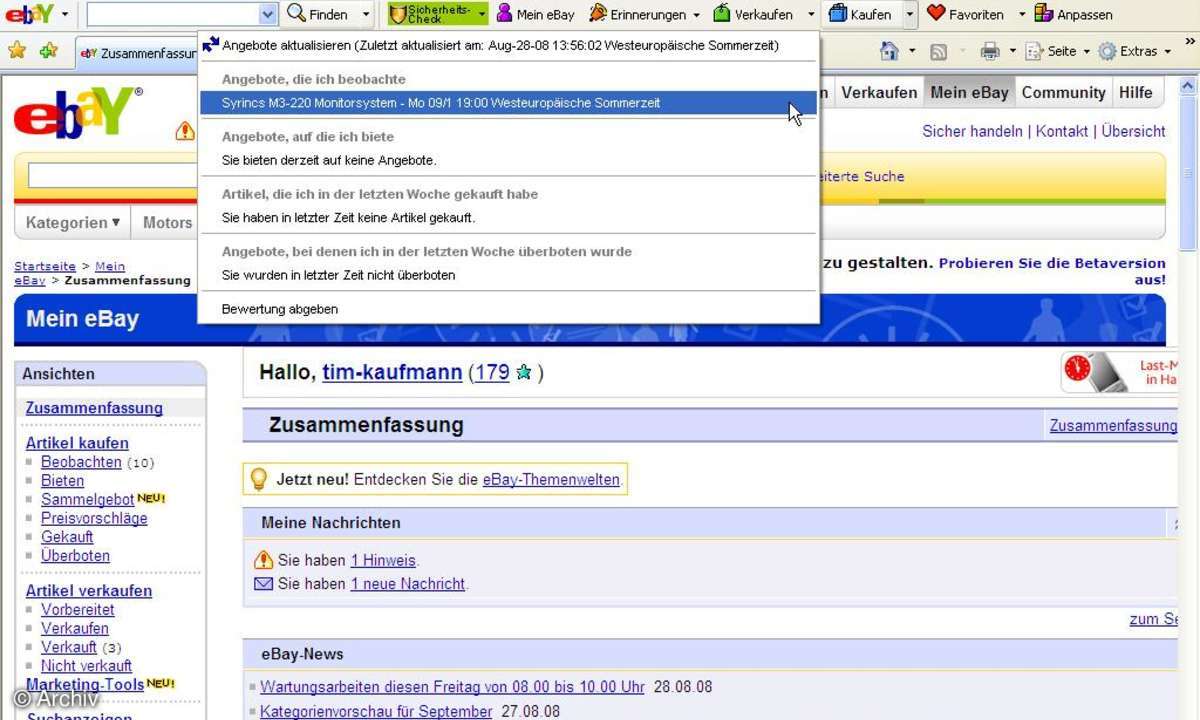
Task: Click the warning icon next to Hinweis
Action: [x=264, y=560]
